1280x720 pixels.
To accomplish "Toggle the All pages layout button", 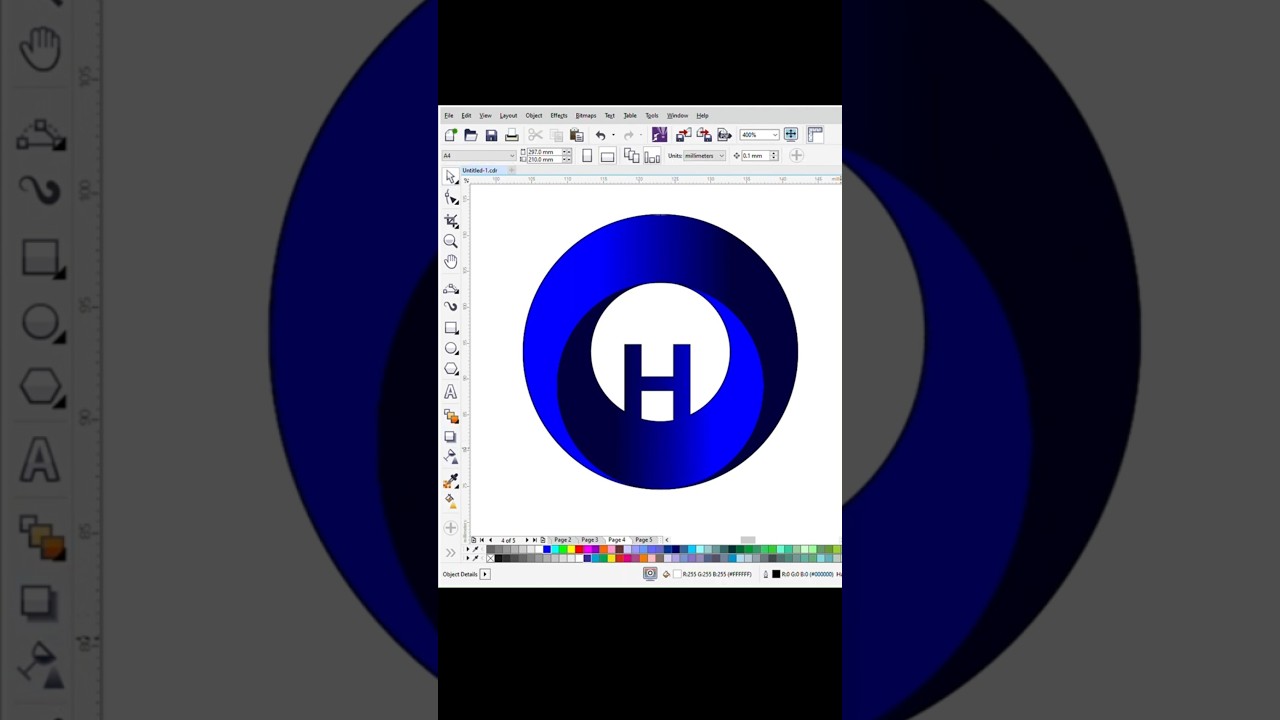I will point(632,155).
